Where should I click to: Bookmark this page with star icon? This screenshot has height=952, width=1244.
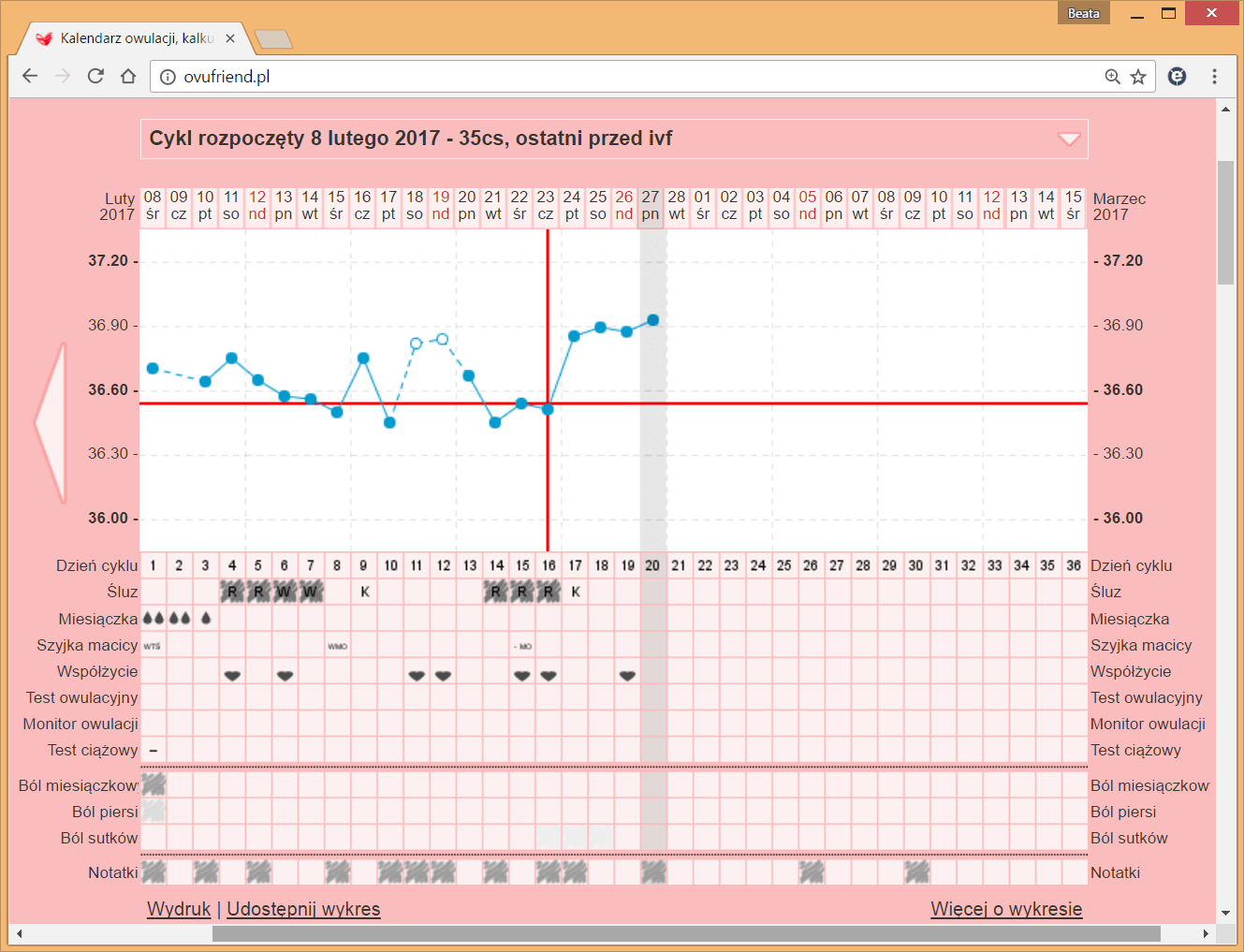[1138, 77]
